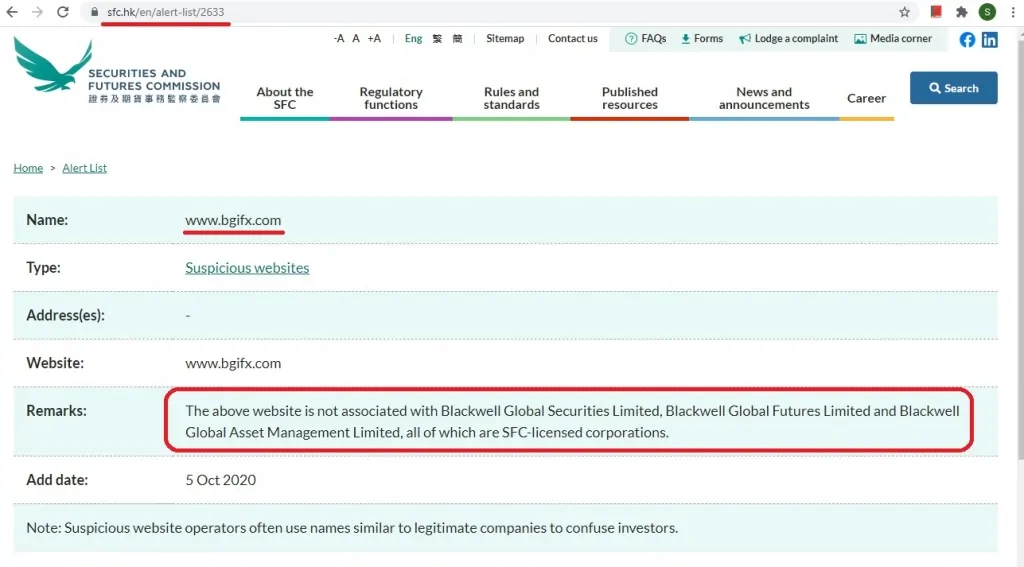This screenshot has width=1024, height=567.
Task: Click the SFC eagle logo
Action: click(x=53, y=65)
